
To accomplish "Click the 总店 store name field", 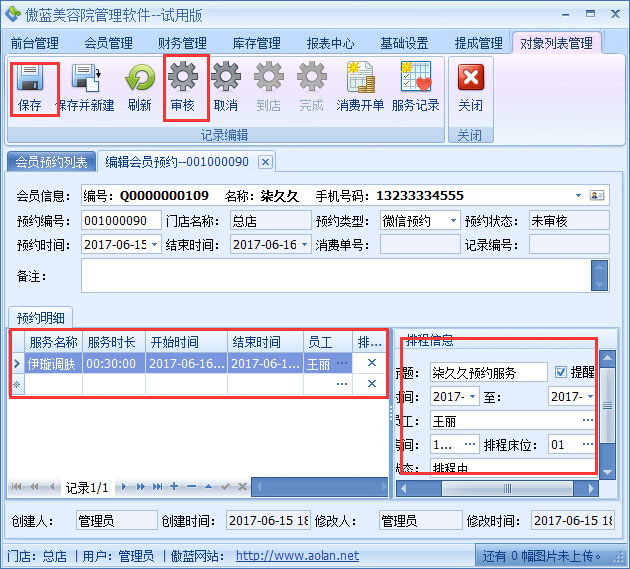I will point(271,221).
